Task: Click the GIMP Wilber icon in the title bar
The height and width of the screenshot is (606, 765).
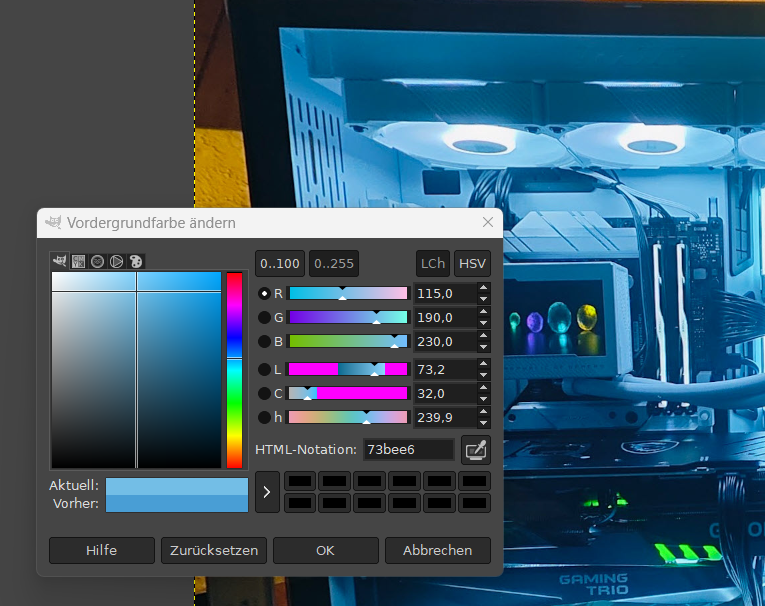Action: [x=53, y=222]
